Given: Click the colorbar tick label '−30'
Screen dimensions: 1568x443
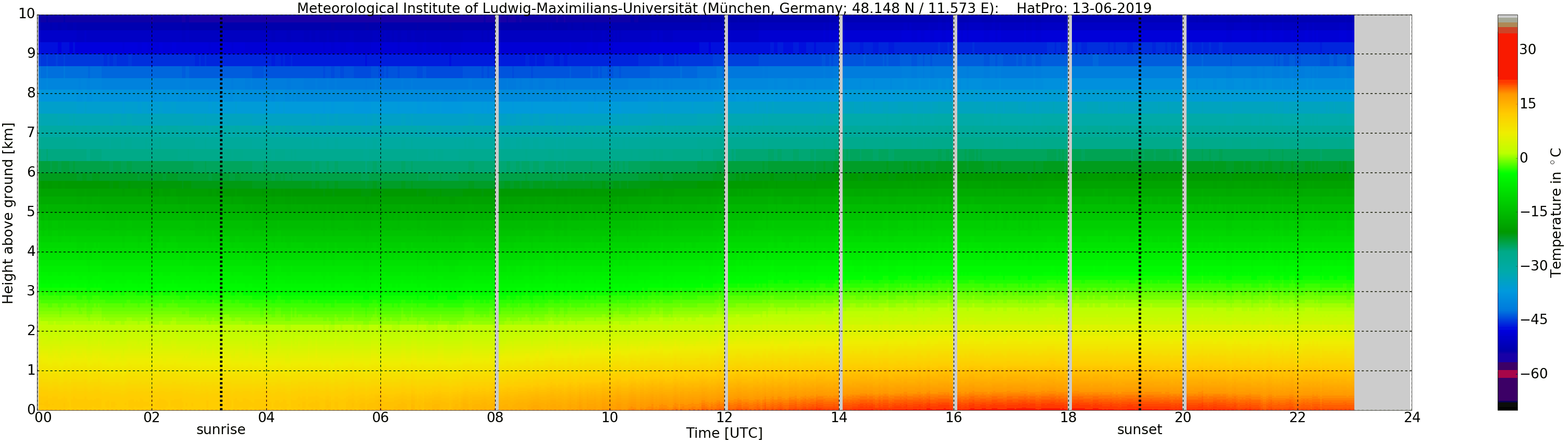Looking at the screenshot, I should (x=1534, y=265).
